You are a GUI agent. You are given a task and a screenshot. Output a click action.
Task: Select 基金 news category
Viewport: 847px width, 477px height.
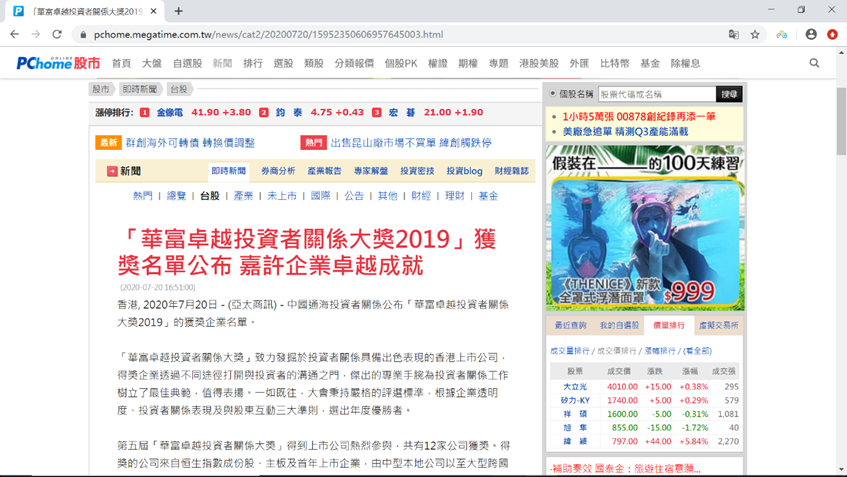coord(488,196)
